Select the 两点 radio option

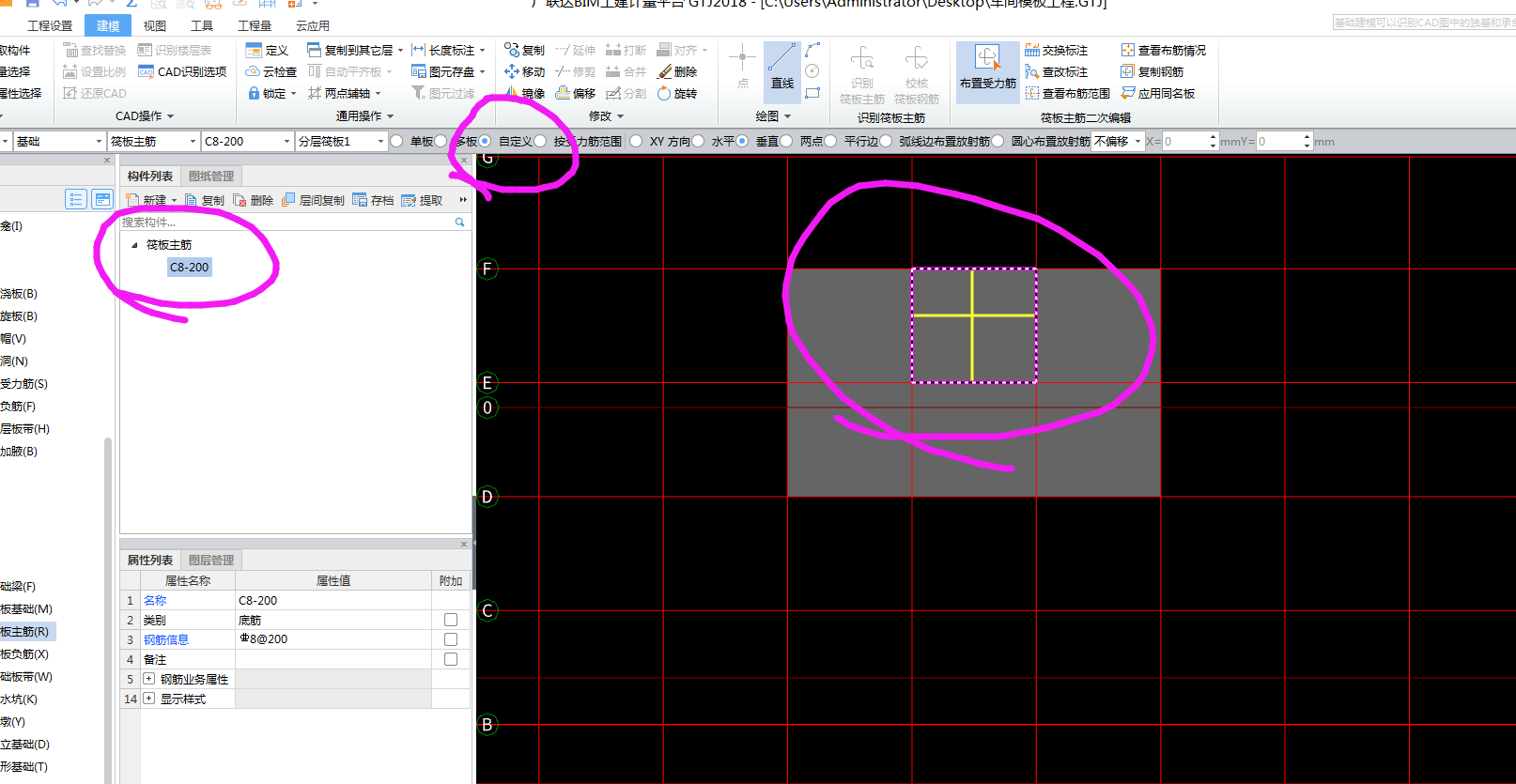point(786,141)
